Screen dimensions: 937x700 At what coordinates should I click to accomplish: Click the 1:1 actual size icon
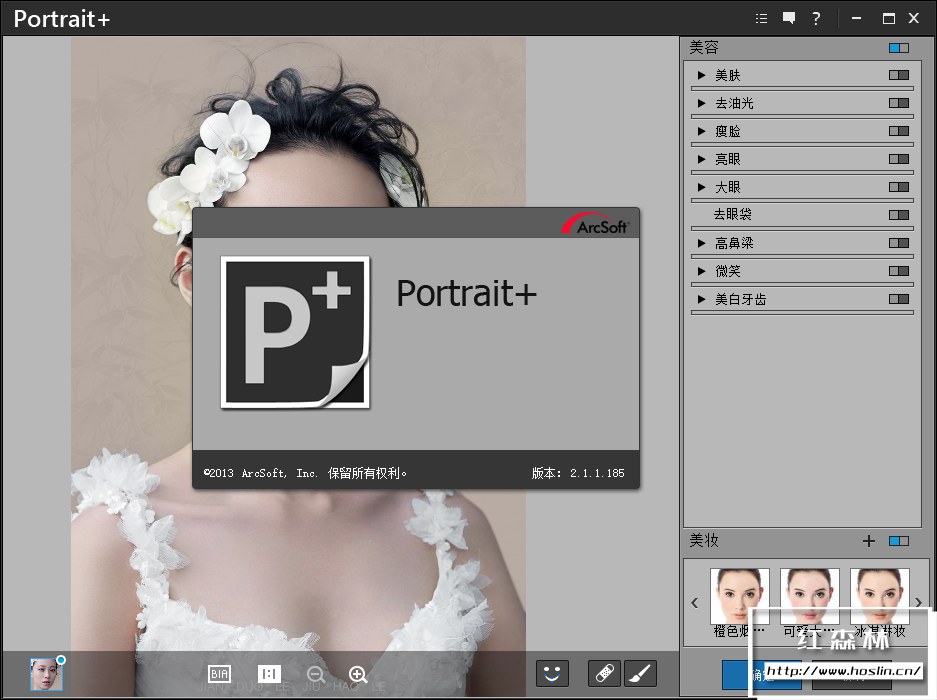[269, 674]
